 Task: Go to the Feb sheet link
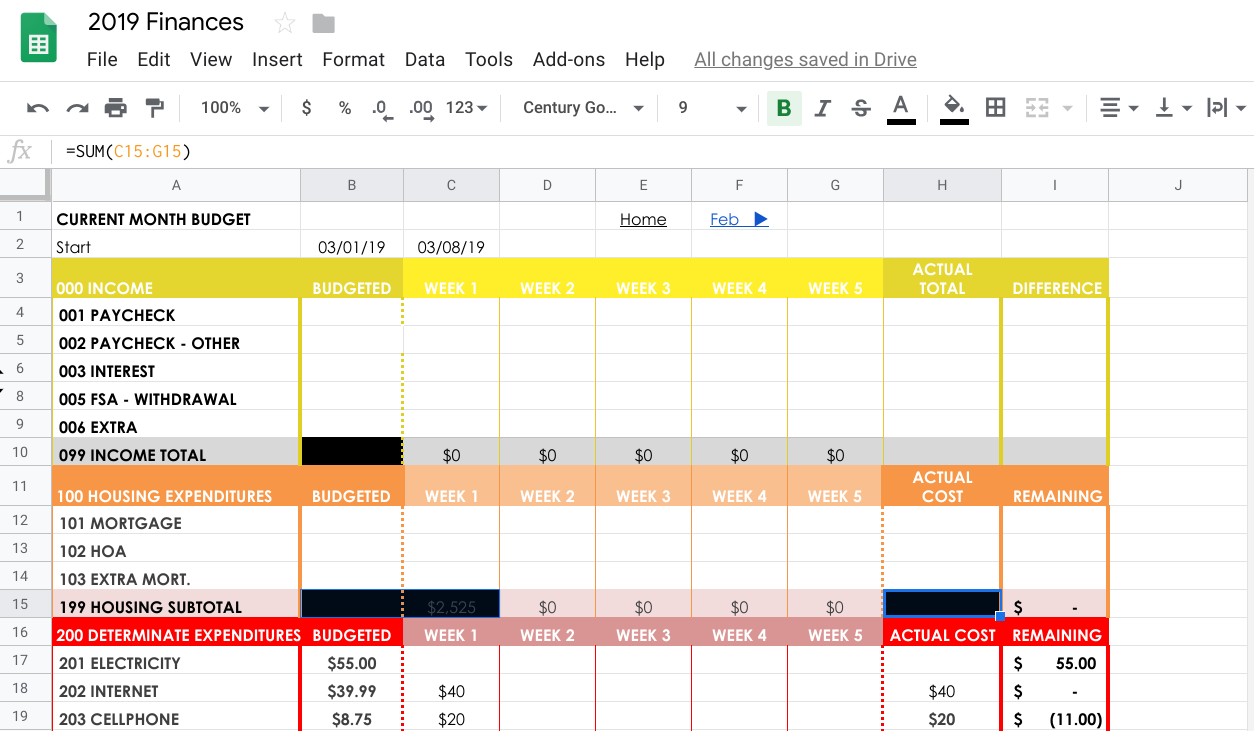738,220
